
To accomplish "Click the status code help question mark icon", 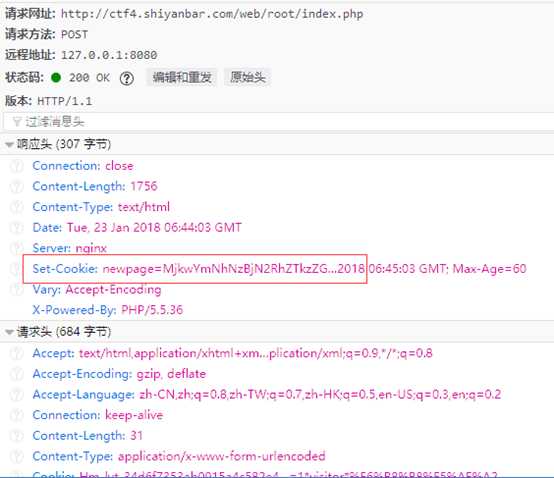I will tap(126, 78).
